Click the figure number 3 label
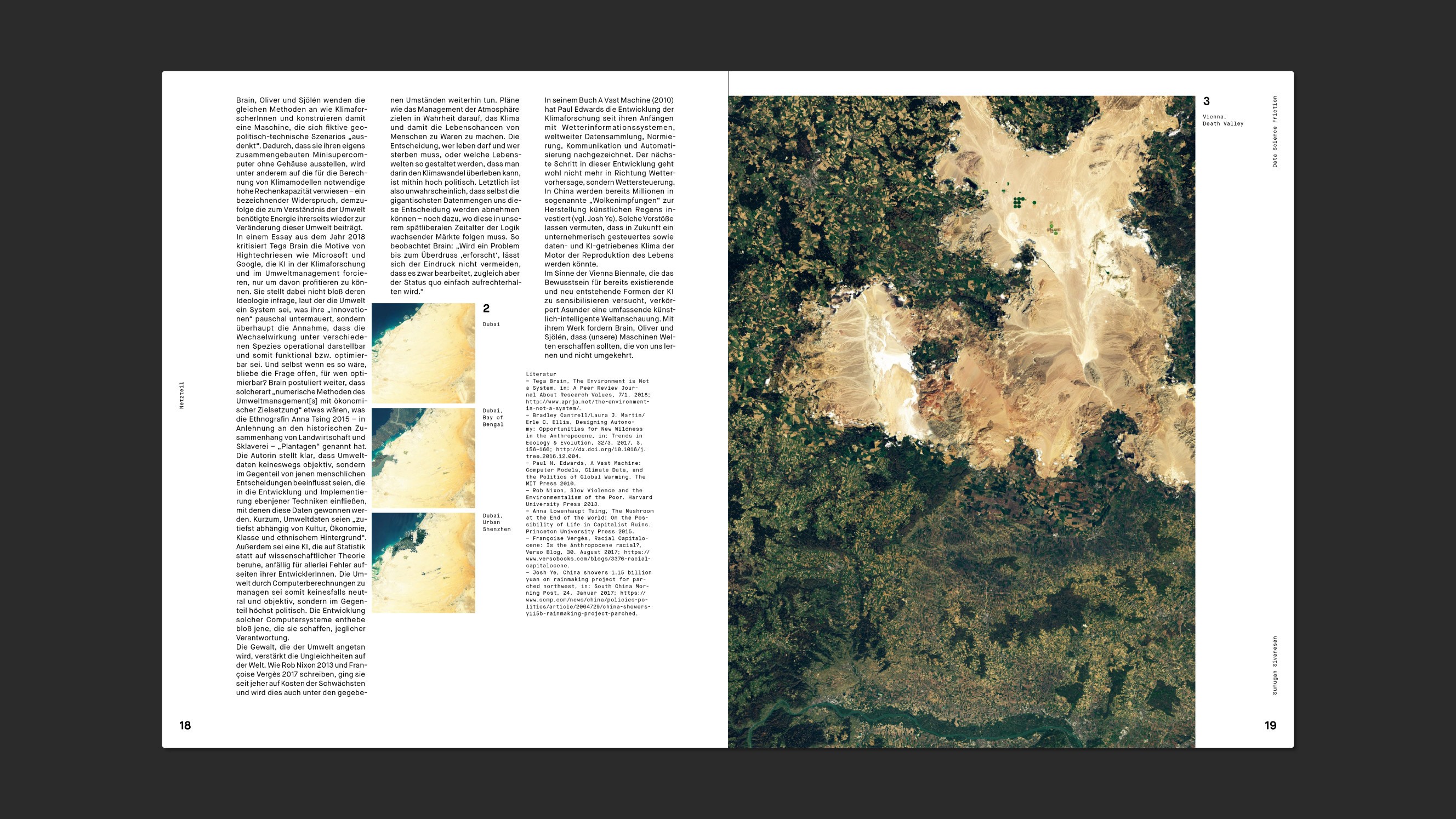The width and height of the screenshot is (1456, 819). pyautogui.click(x=1207, y=102)
